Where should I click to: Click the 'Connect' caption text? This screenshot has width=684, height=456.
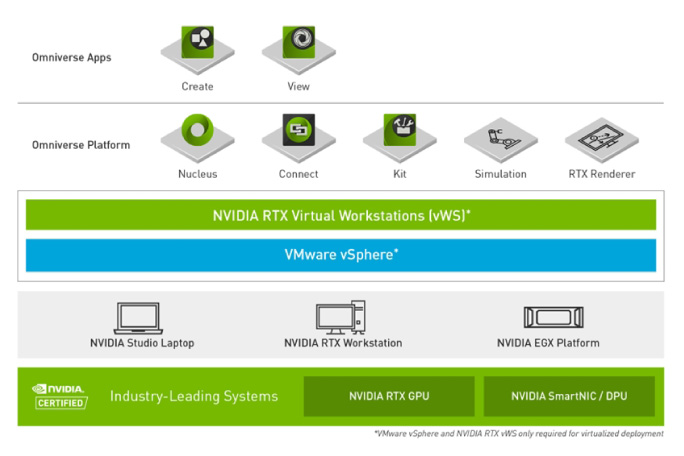coord(299,174)
